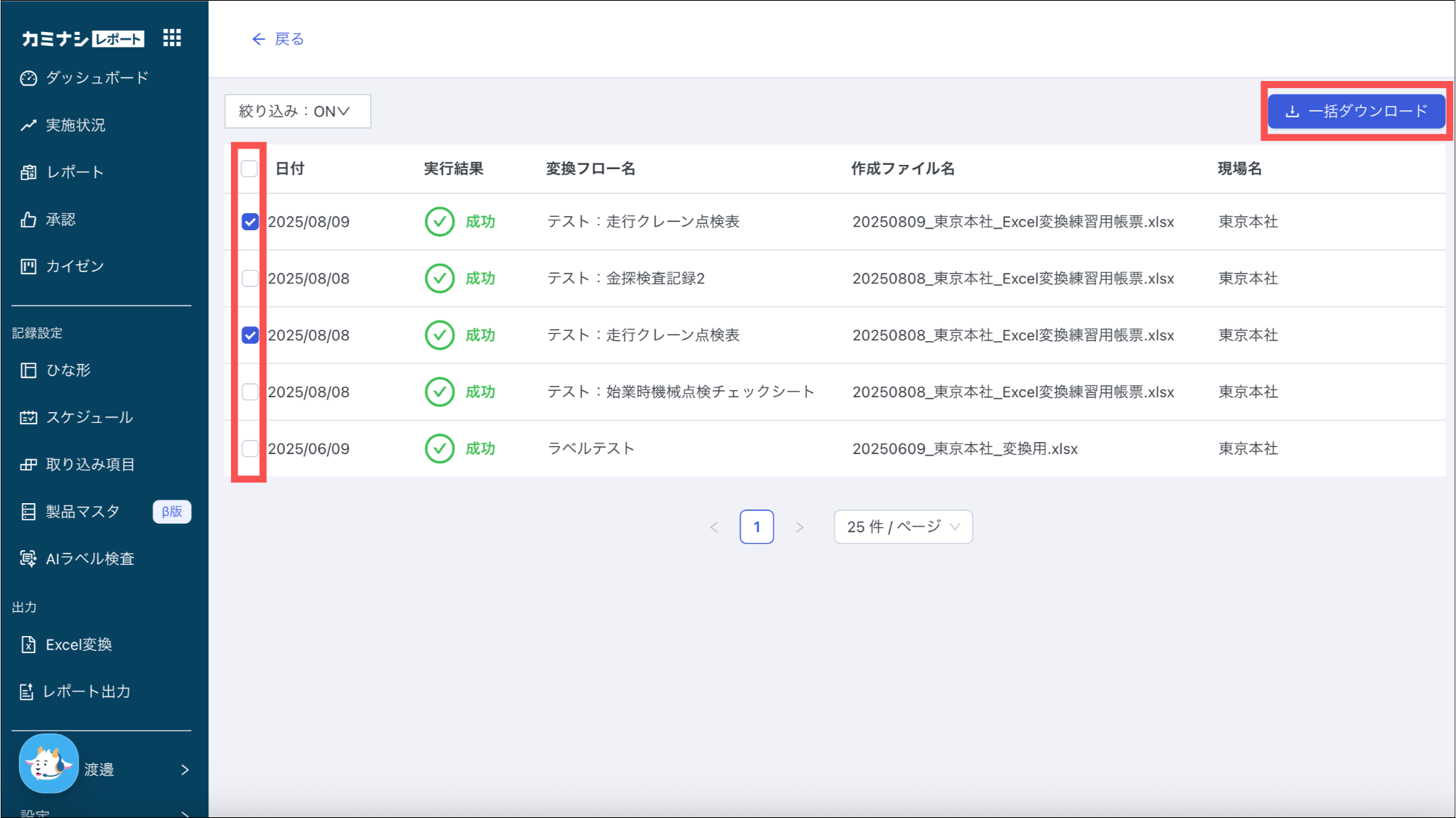
Task: Click the 承認 thumbs-up icon
Action: pyautogui.click(x=28, y=220)
